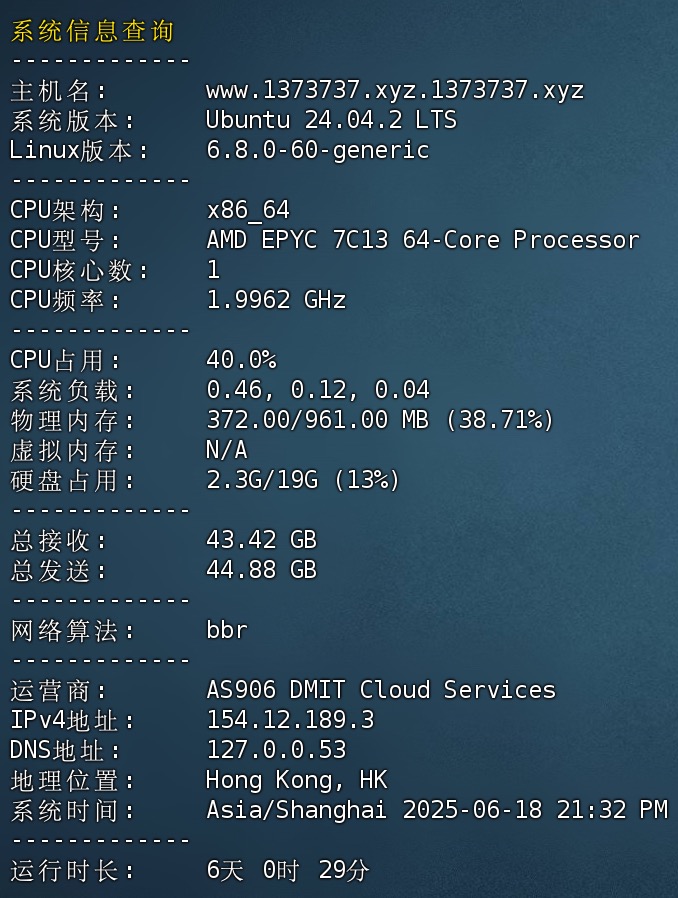The height and width of the screenshot is (898, 678).
Task: Click location Hong Kong, HK
Action: [x=297, y=780]
